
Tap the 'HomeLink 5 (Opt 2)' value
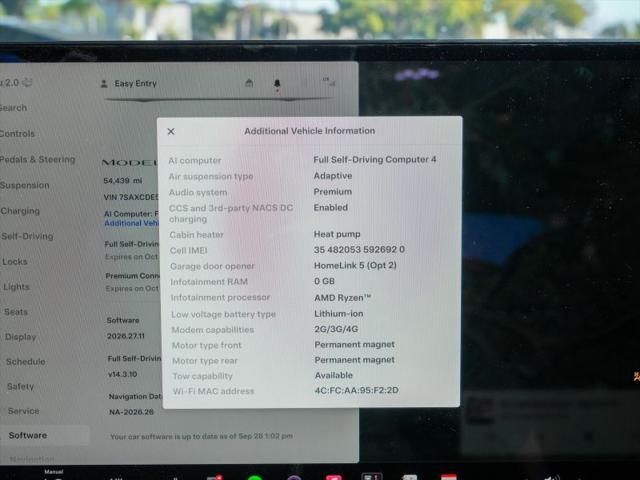[355, 266]
